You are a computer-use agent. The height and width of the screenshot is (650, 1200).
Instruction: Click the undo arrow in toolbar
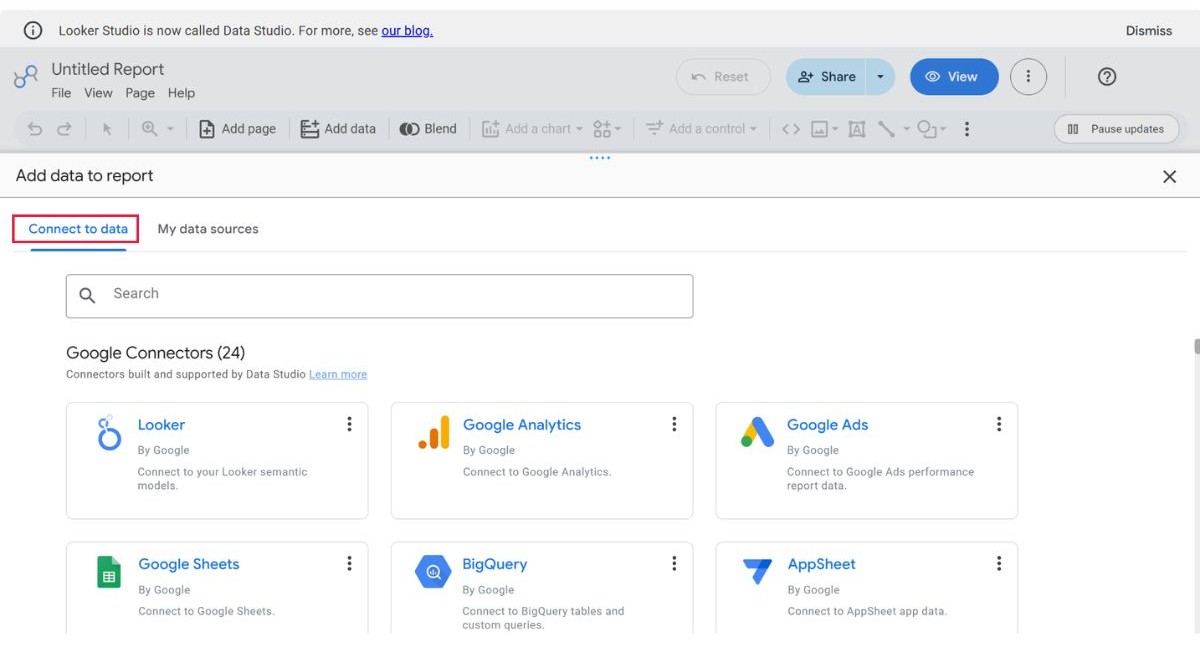point(35,129)
